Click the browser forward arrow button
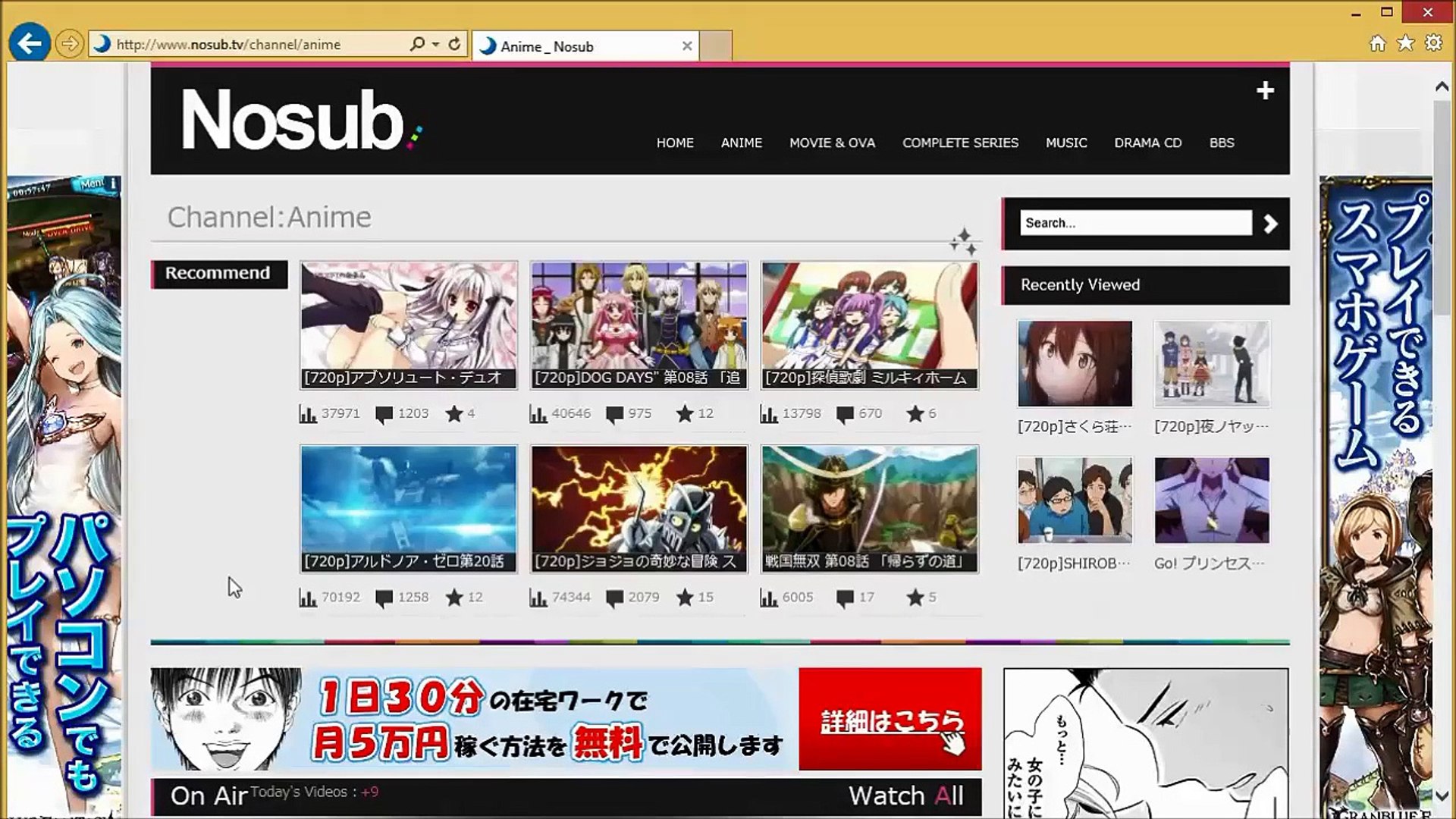Screen dimensions: 1456x819 pos(69,44)
